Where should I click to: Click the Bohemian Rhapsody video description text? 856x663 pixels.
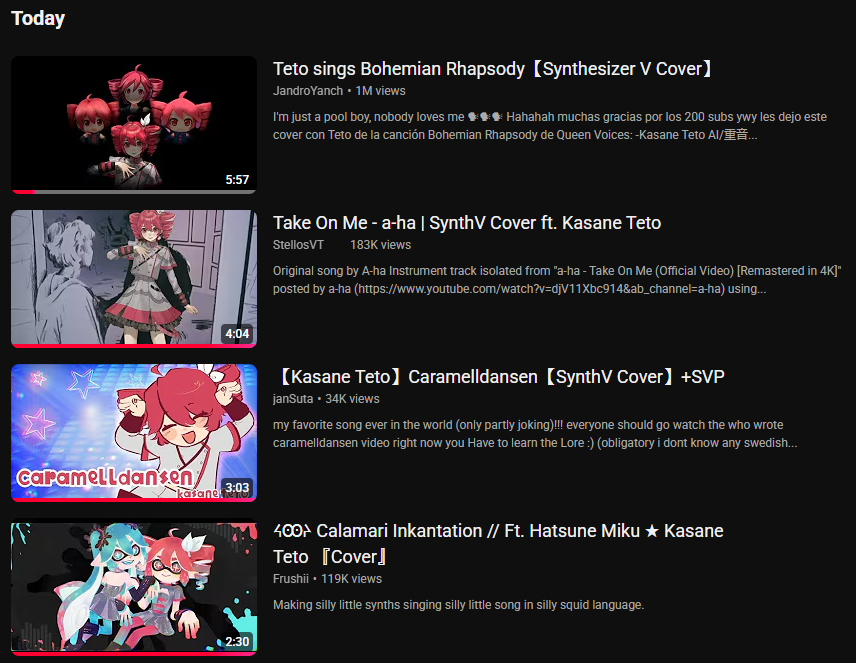[x=550, y=126]
